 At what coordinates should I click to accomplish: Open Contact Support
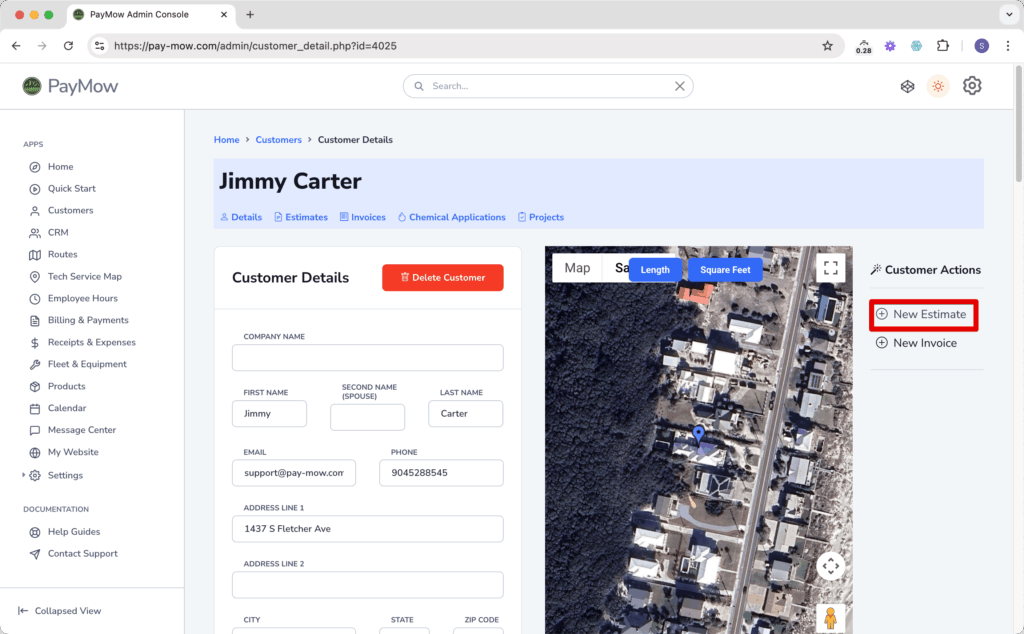[74, 554]
